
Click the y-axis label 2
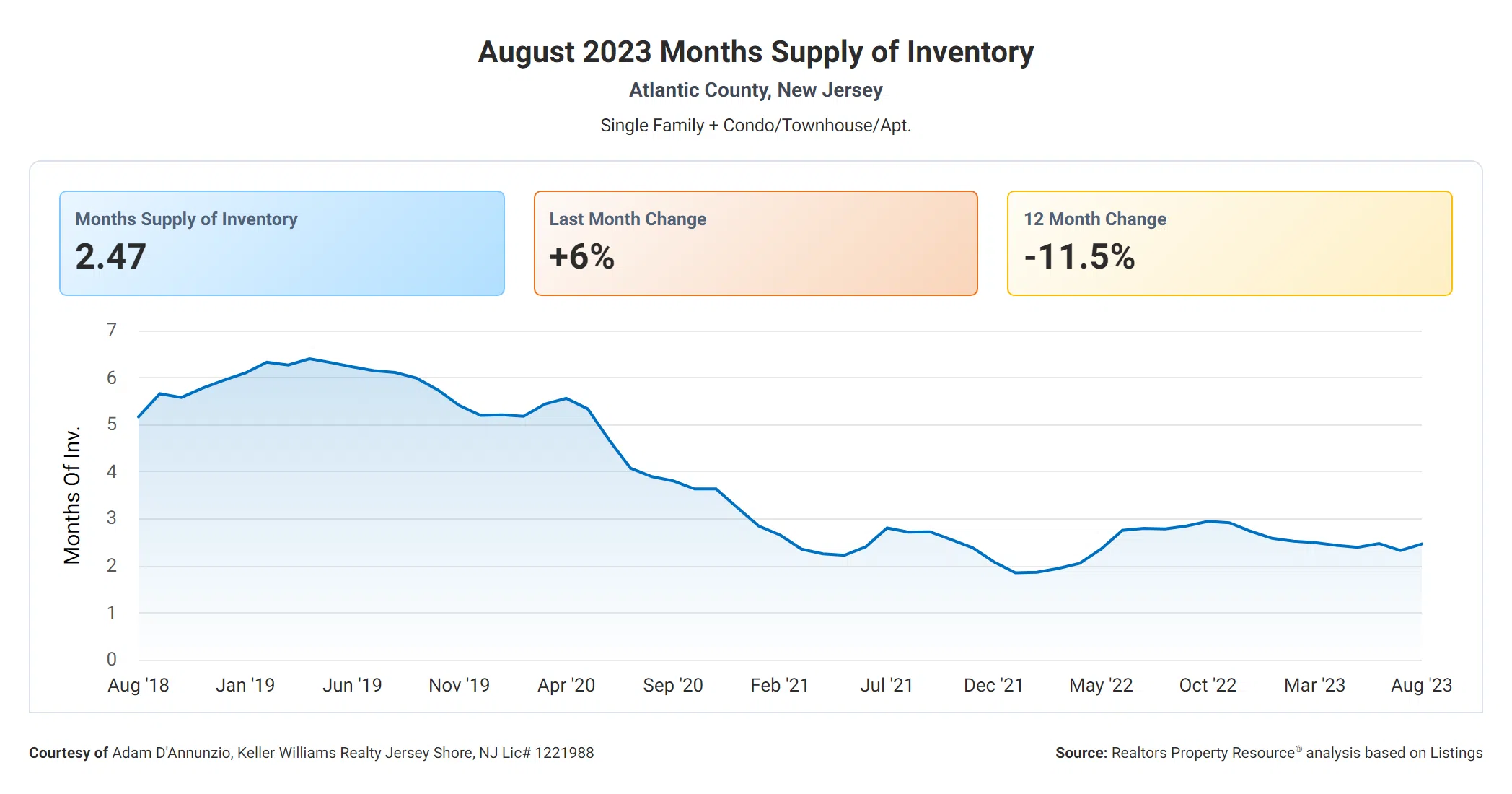coord(111,565)
